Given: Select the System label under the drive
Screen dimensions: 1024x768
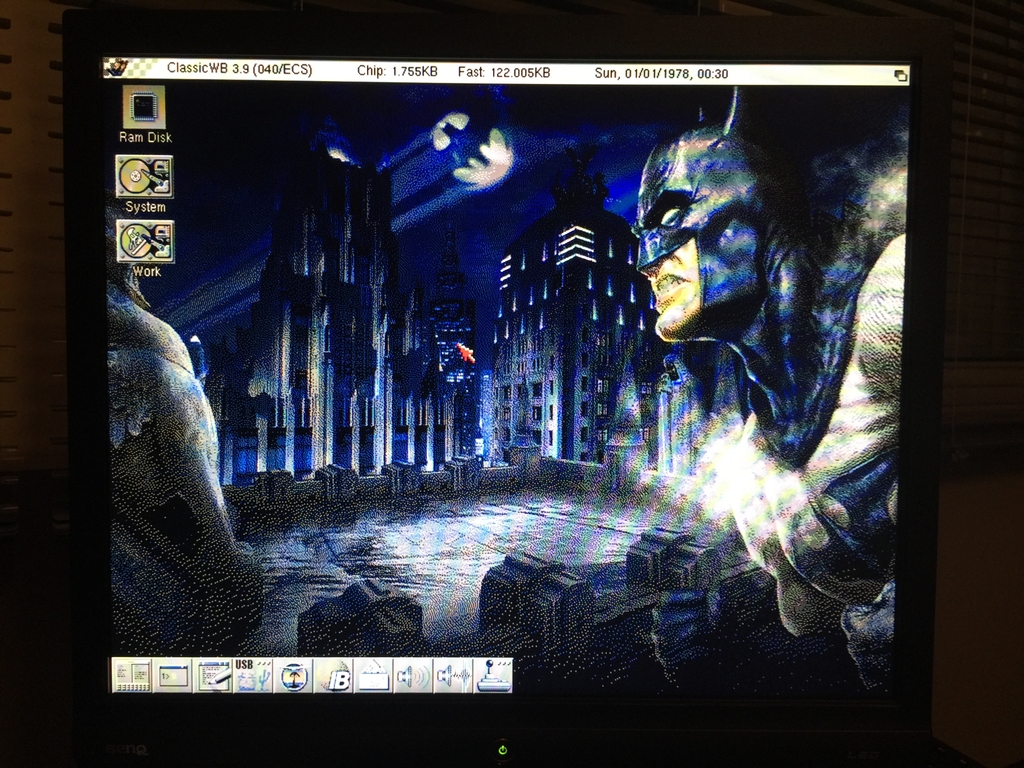Looking at the screenshot, I should [x=145, y=206].
